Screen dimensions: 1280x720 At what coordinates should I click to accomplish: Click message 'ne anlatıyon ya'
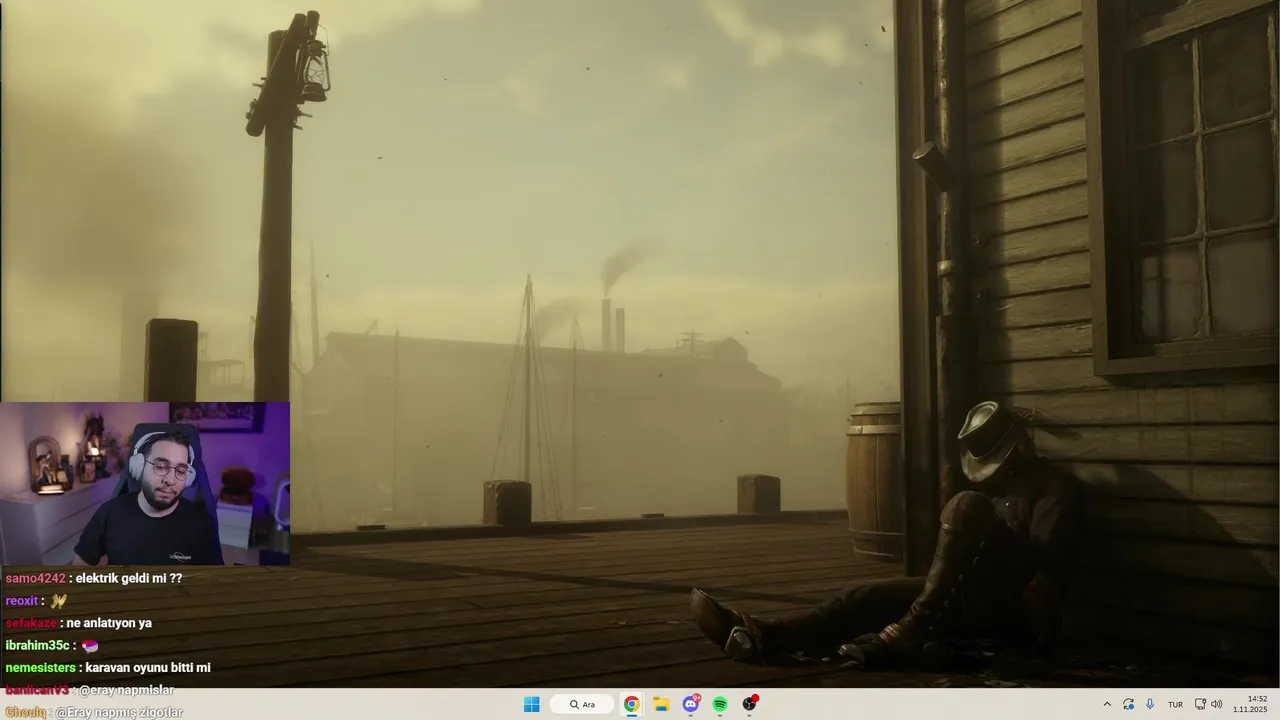[x=109, y=623]
